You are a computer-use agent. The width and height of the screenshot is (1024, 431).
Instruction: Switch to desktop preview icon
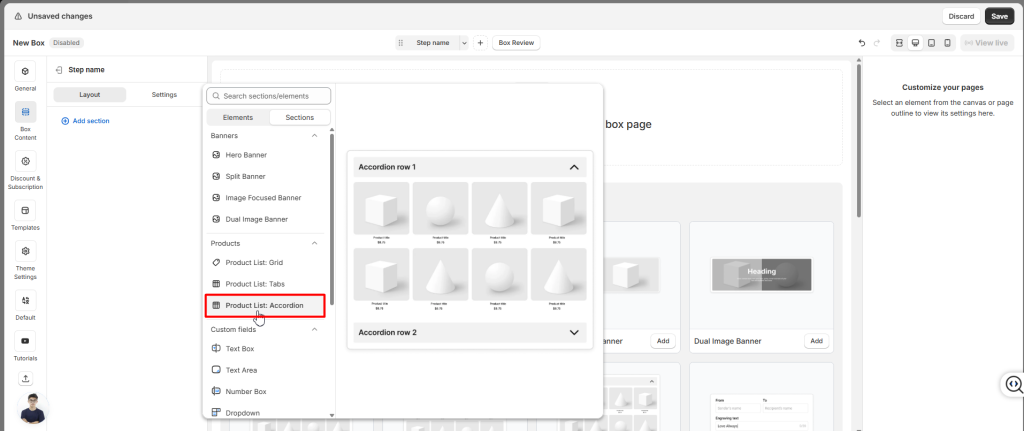point(915,43)
